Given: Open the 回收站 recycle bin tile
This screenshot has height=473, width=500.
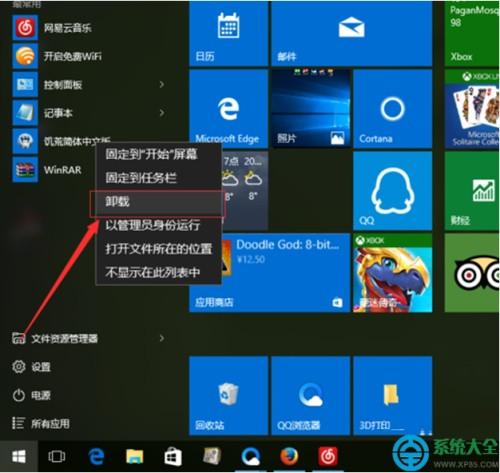Looking at the screenshot, I should pyautogui.click(x=229, y=396).
